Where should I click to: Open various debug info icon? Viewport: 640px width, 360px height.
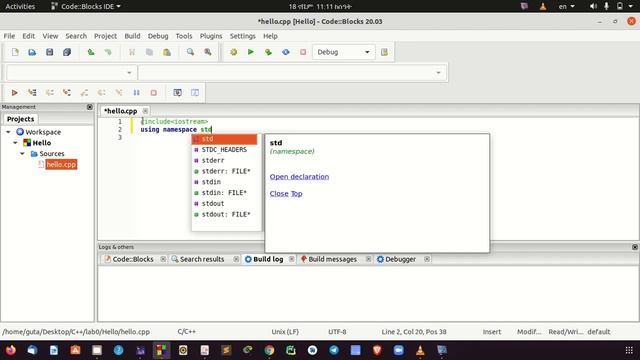click(x=195, y=93)
